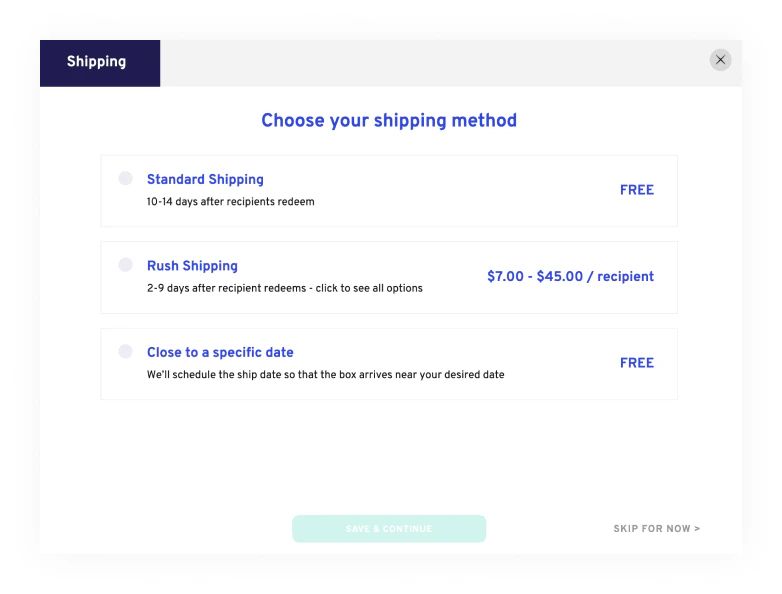The height and width of the screenshot is (594, 782).
Task: Click the gray header bar beside the Shipping tab
Action: tap(434, 63)
